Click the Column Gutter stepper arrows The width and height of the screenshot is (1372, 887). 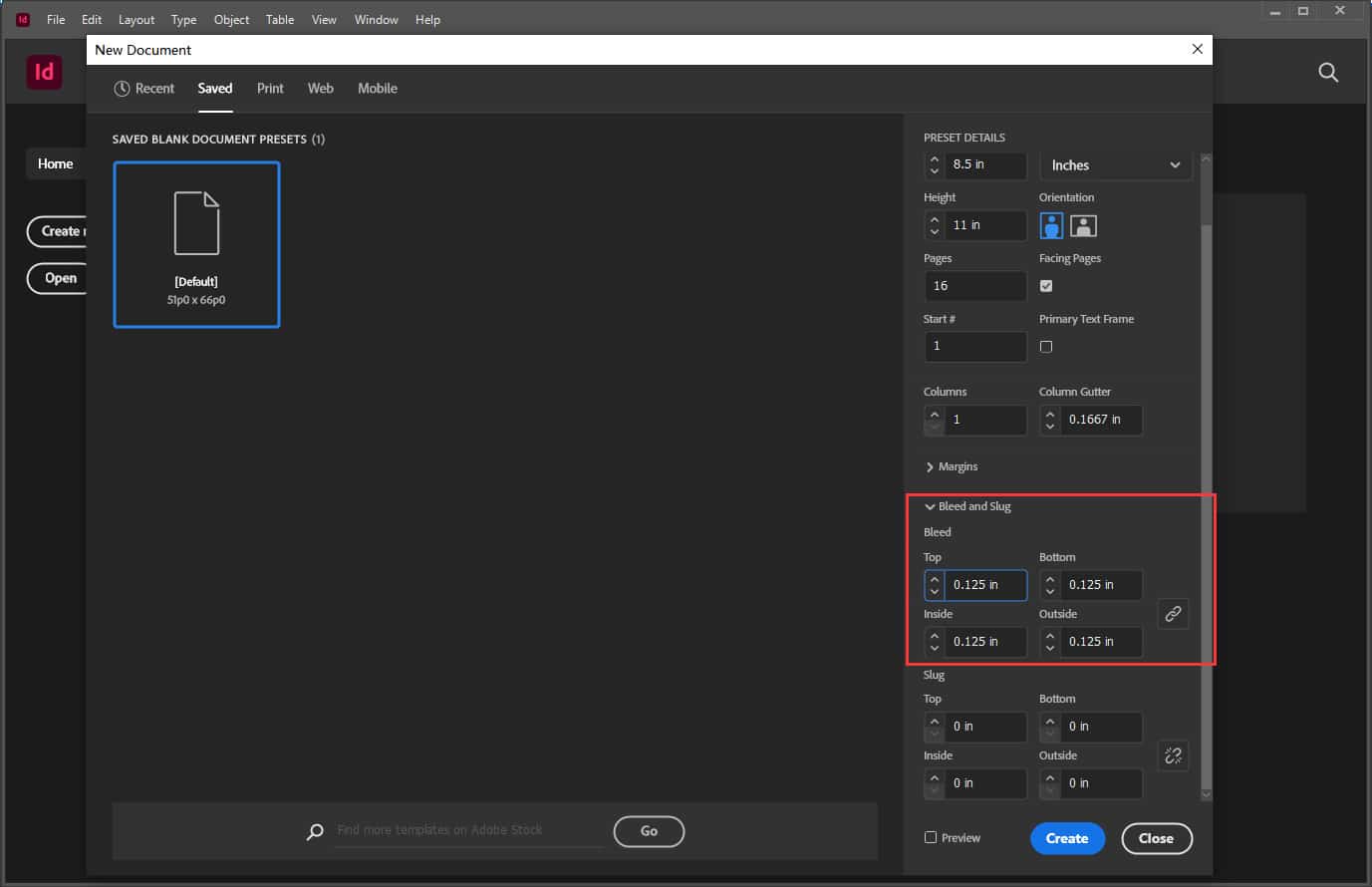pyautogui.click(x=1050, y=420)
